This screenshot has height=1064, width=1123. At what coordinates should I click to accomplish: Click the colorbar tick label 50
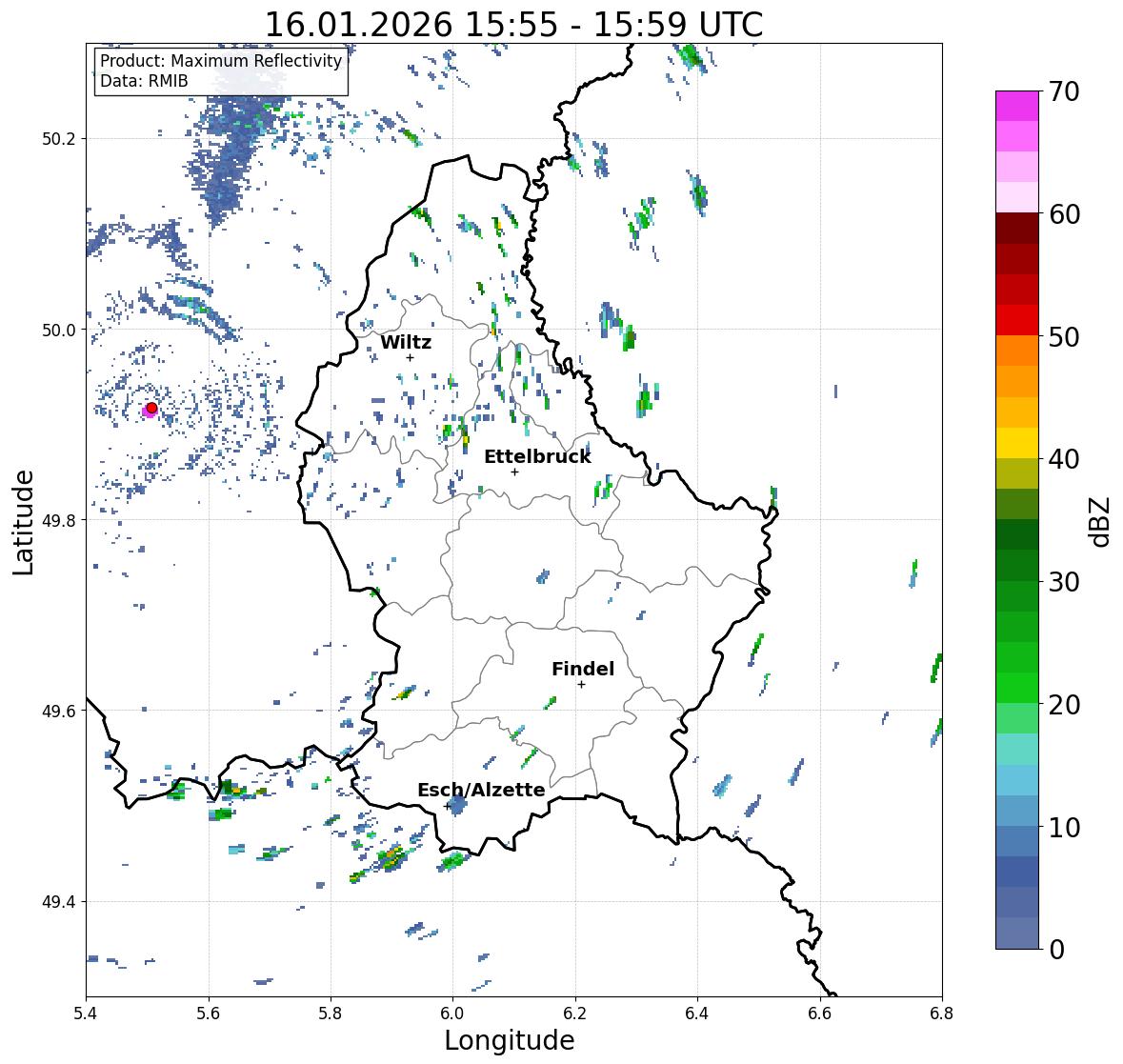click(x=1064, y=336)
